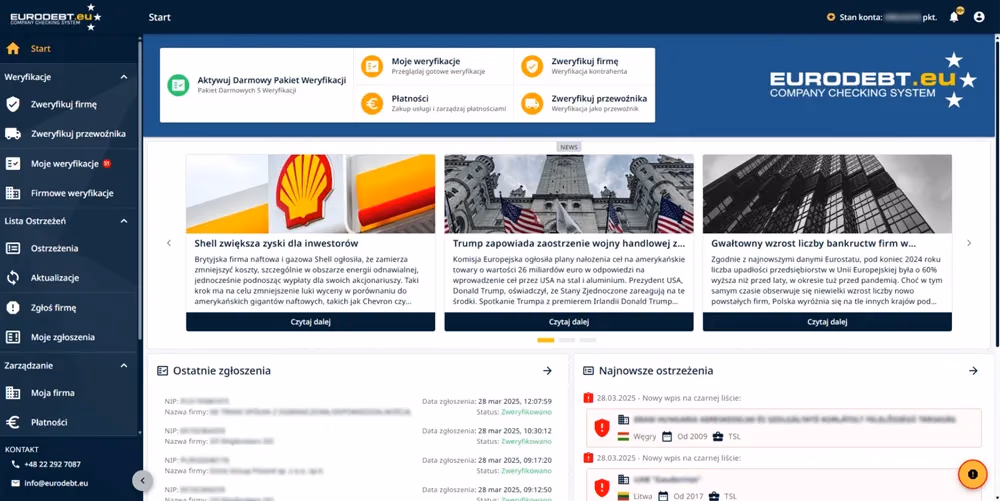Screen dimensions: 1000x501
Task: Click headline Shell zwiększa zyski dla inwestorów
Action: (276, 243)
